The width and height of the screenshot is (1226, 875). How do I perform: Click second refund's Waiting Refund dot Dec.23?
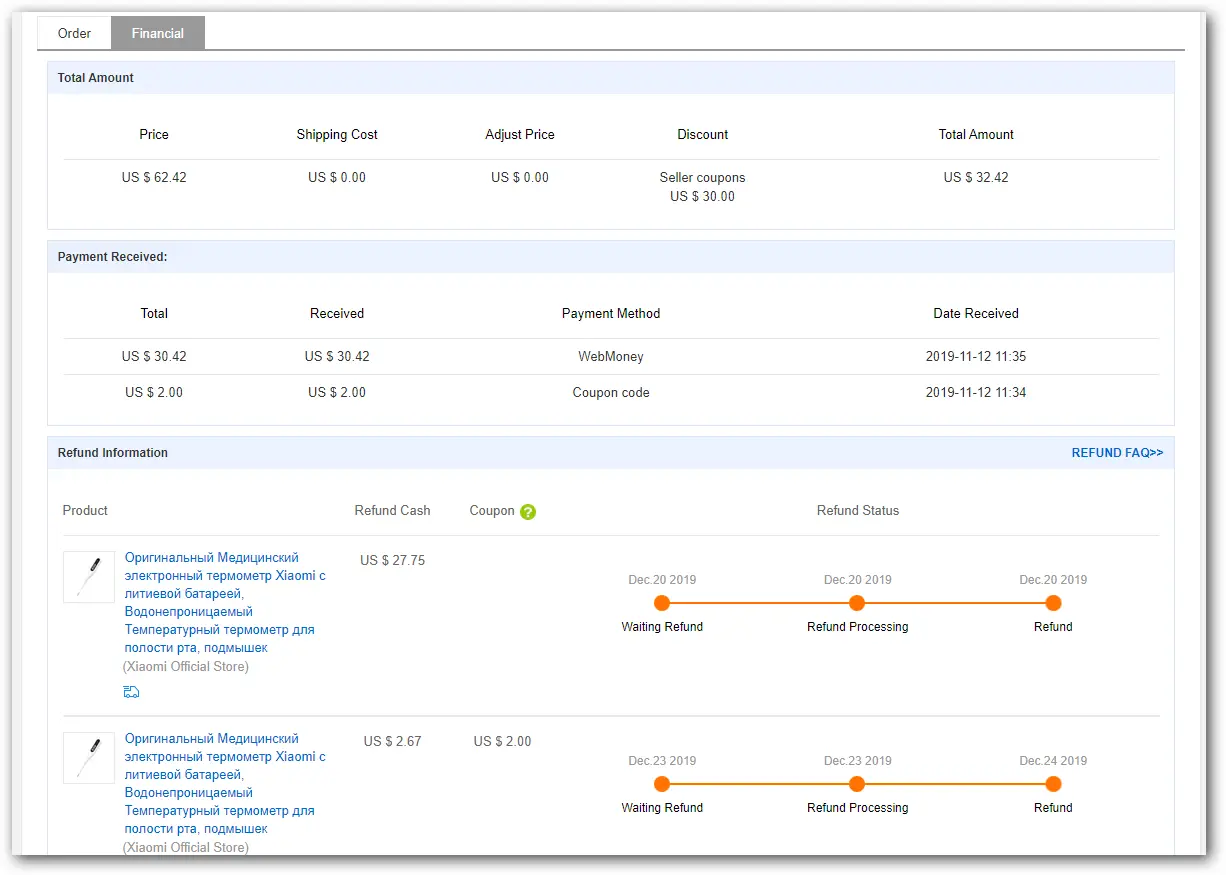click(x=662, y=784)
